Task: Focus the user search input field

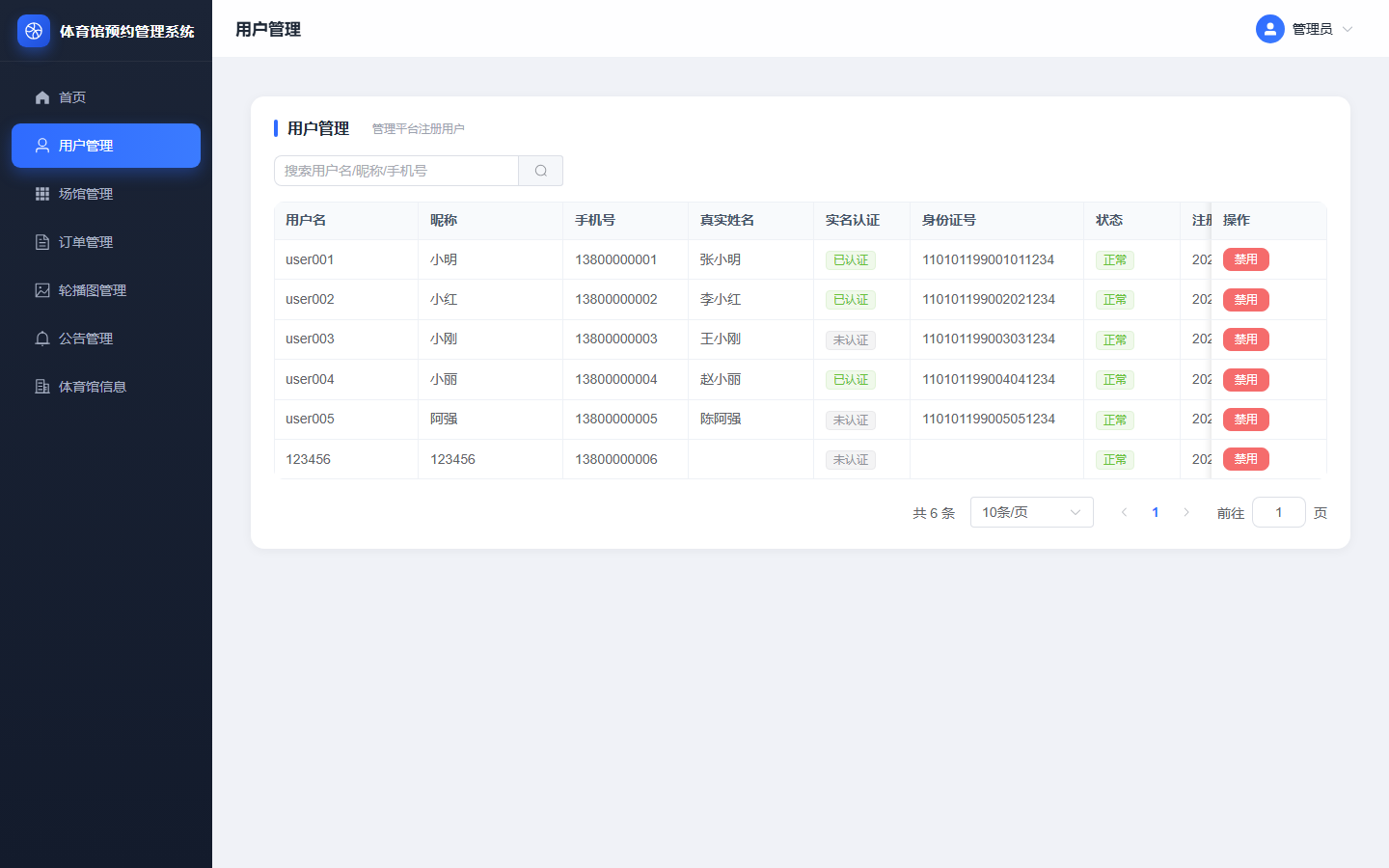Action: [x=396, y=171]
